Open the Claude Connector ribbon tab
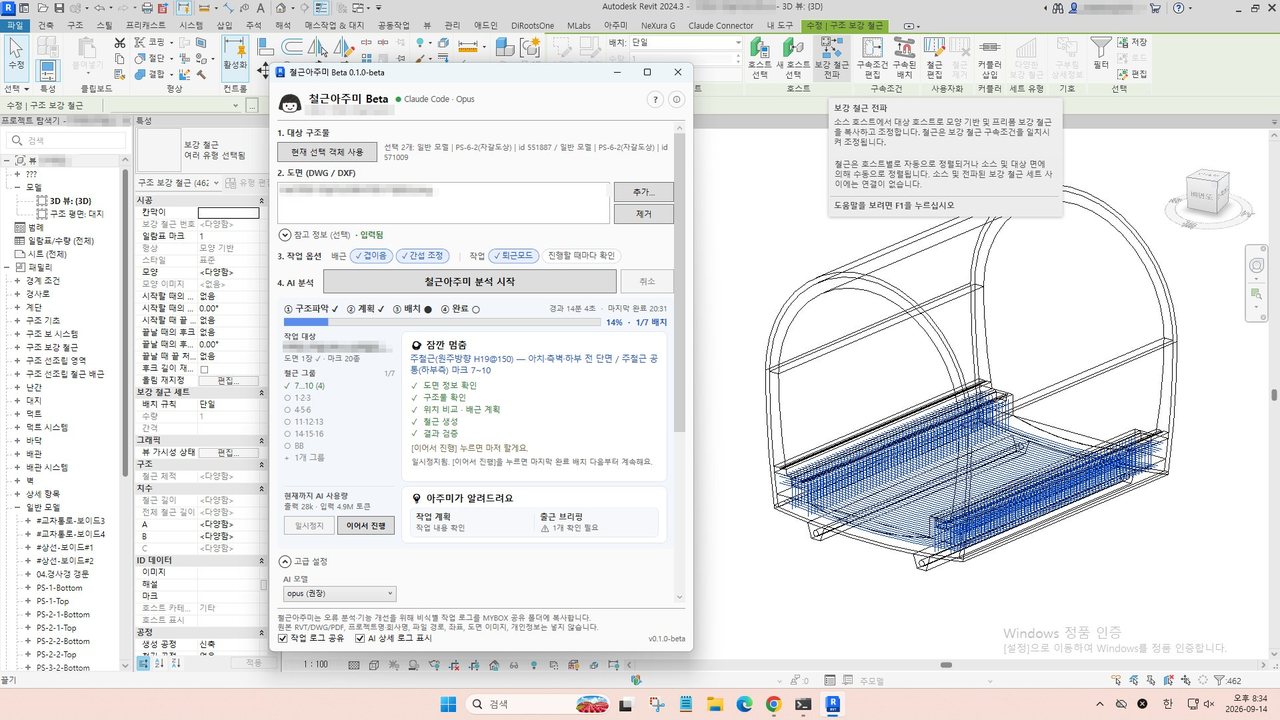This screenshot has height=720, width=1280. [722, 25]
